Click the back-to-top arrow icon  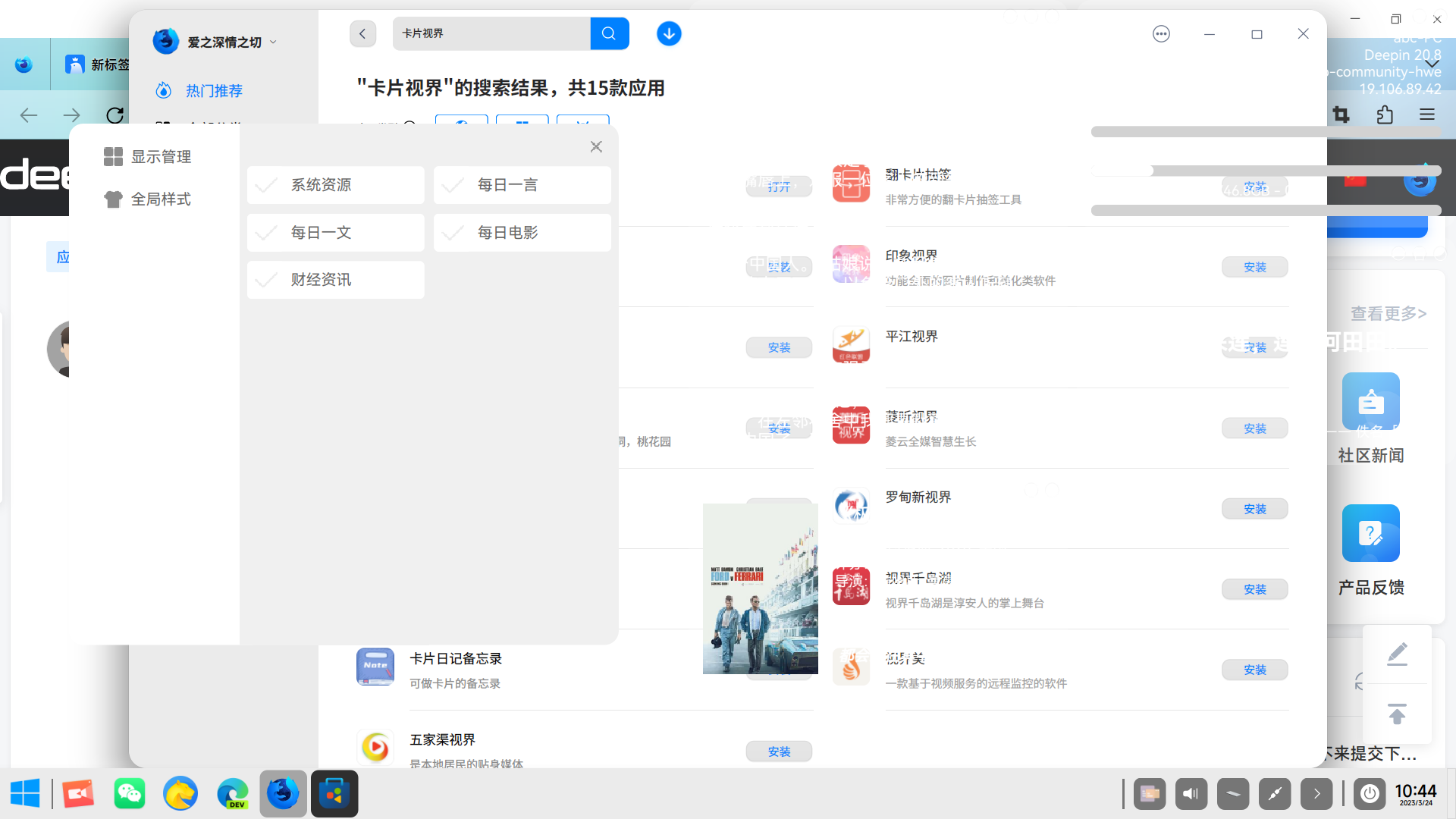tap(1398, 714)
